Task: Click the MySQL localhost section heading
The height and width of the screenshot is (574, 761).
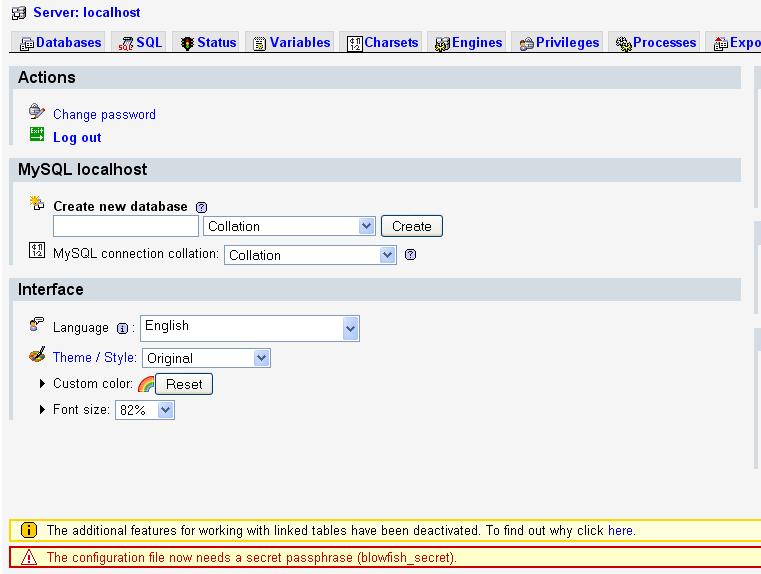Action: (x=83, y=169)
